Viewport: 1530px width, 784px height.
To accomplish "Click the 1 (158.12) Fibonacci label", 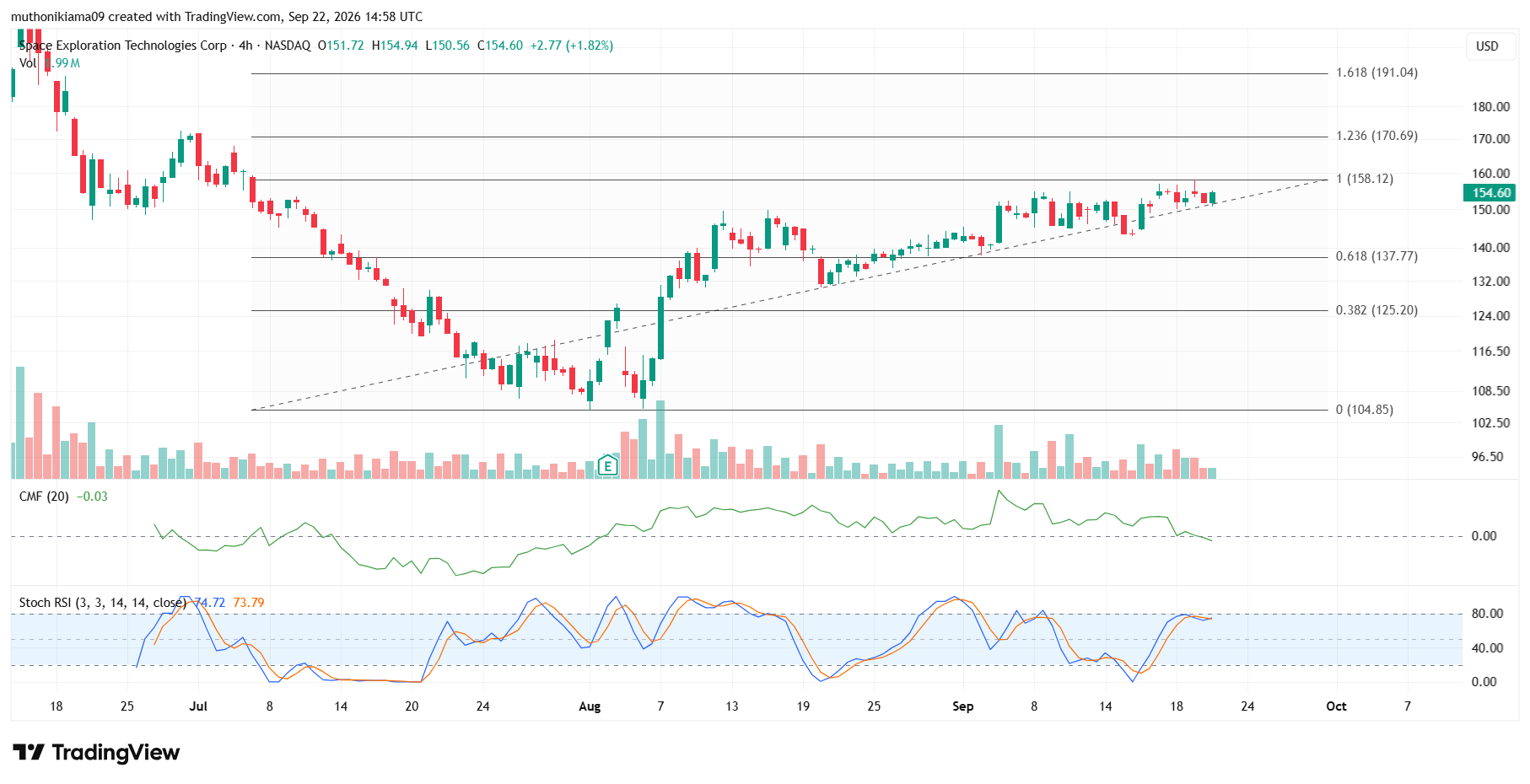I will (x=1365, y=179).
